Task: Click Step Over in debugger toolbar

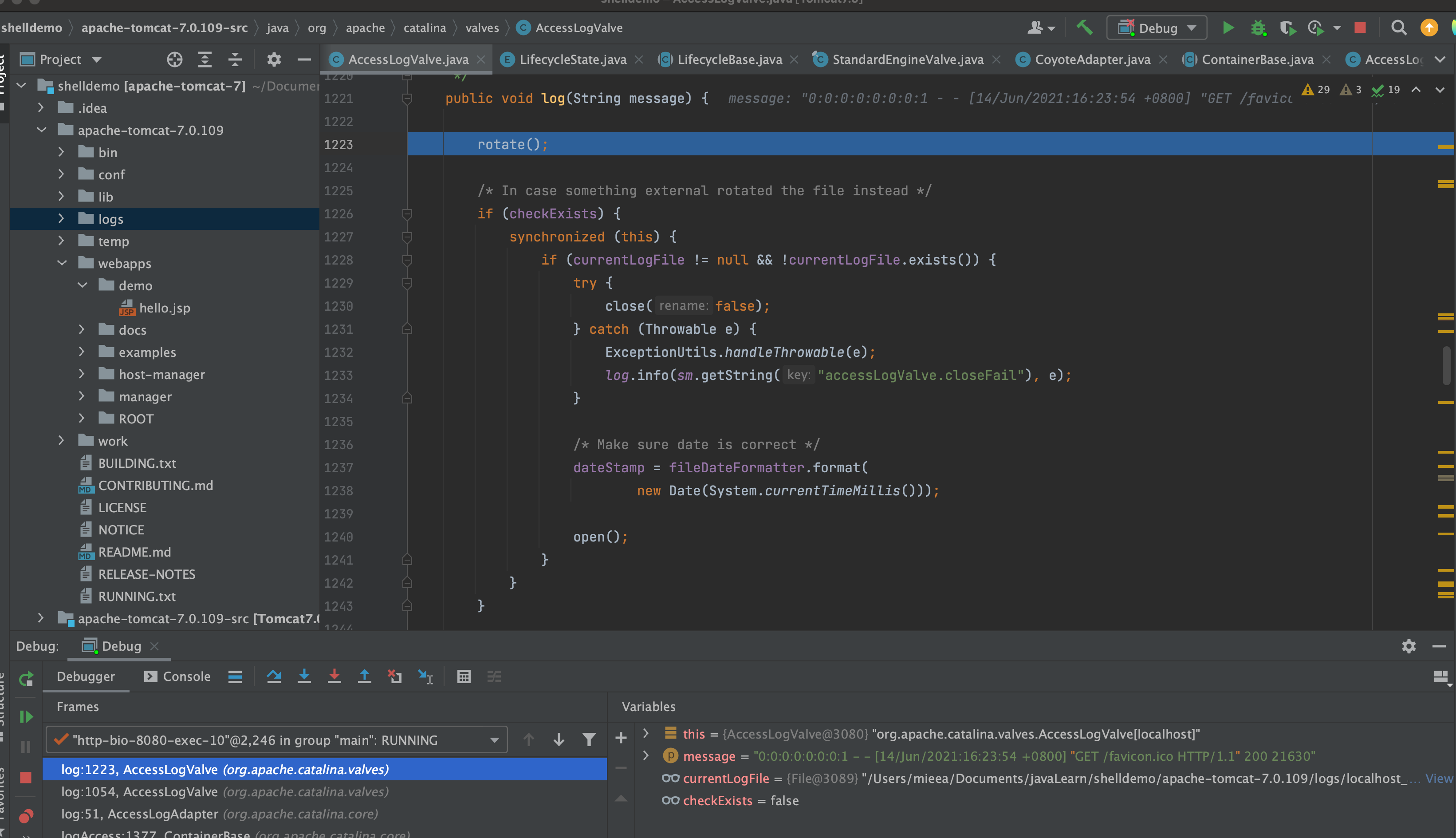Action: (274, 676)
